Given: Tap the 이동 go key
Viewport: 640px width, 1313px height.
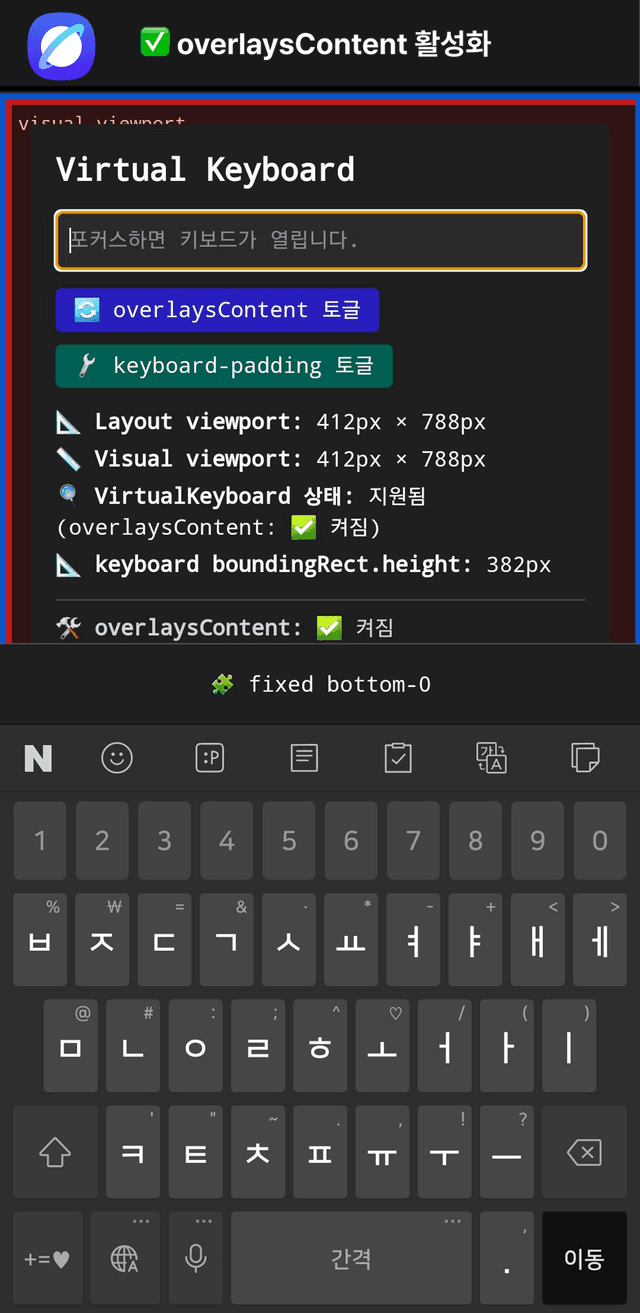Looking at the screenshot, I should pos(584,1257).
